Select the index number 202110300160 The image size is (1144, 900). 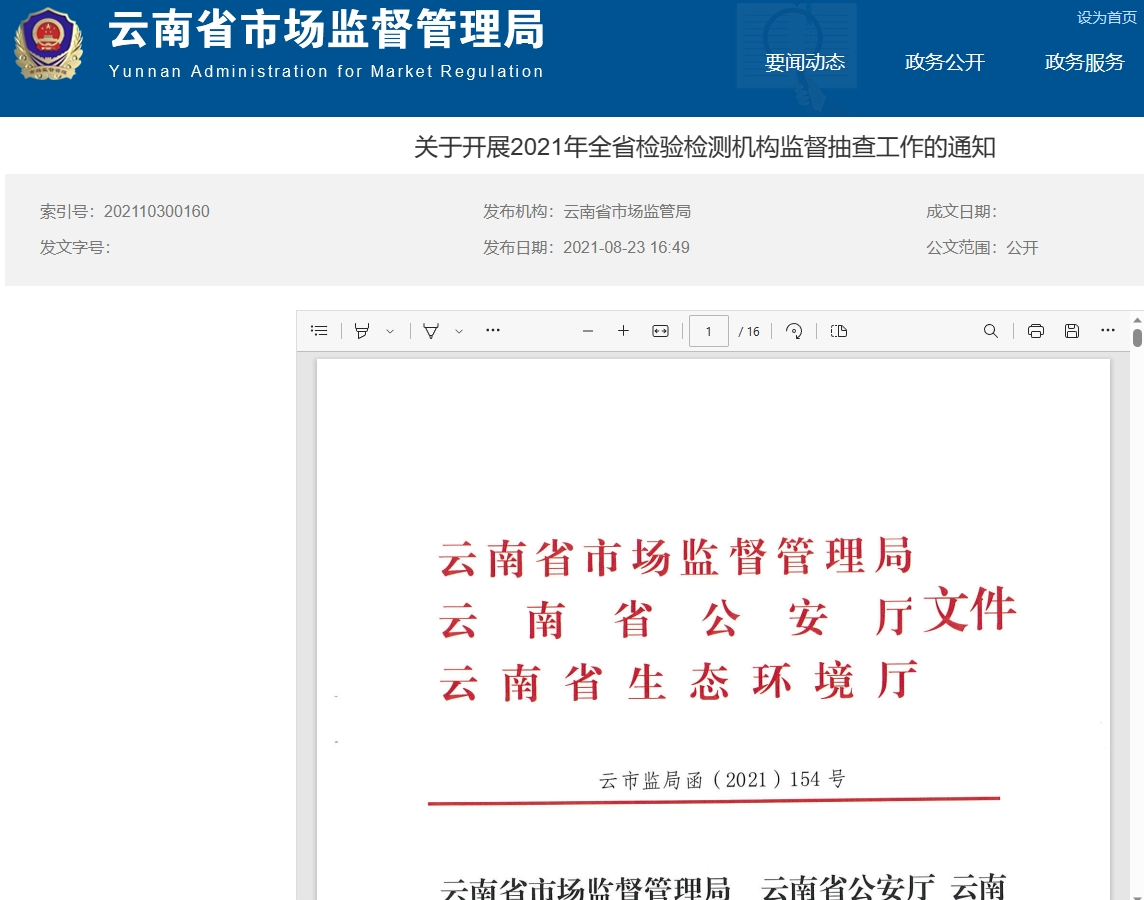tap(157, 212)
